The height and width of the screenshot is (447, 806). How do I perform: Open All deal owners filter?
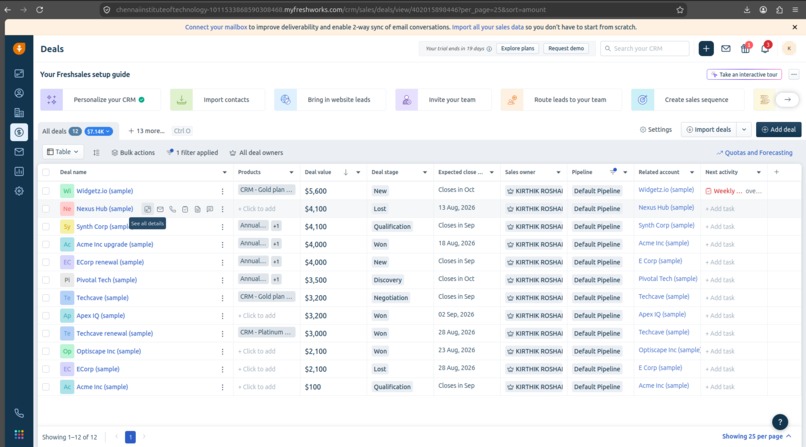point(256,153)
